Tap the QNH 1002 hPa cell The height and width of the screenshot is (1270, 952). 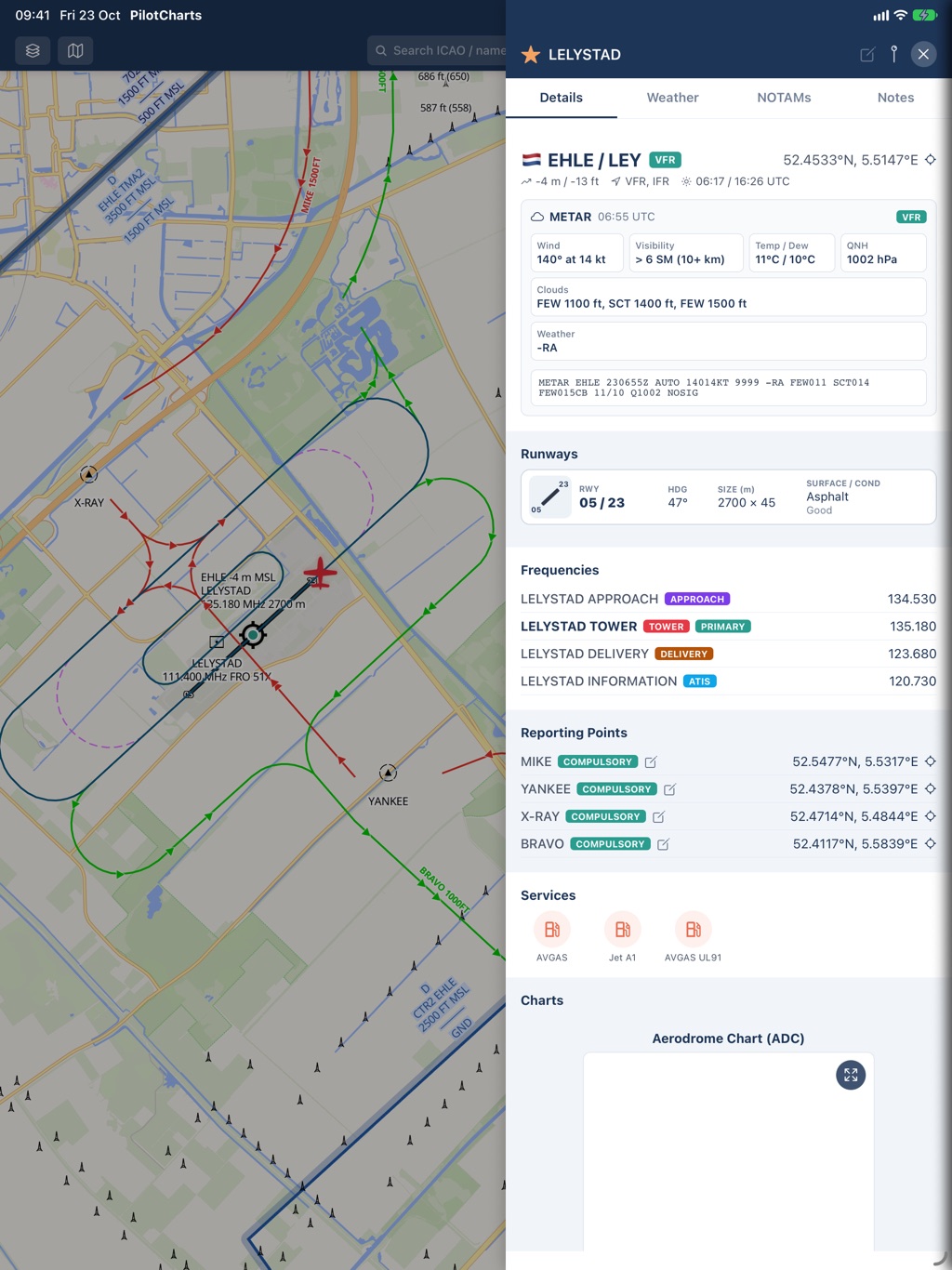[x=883, y=253]
